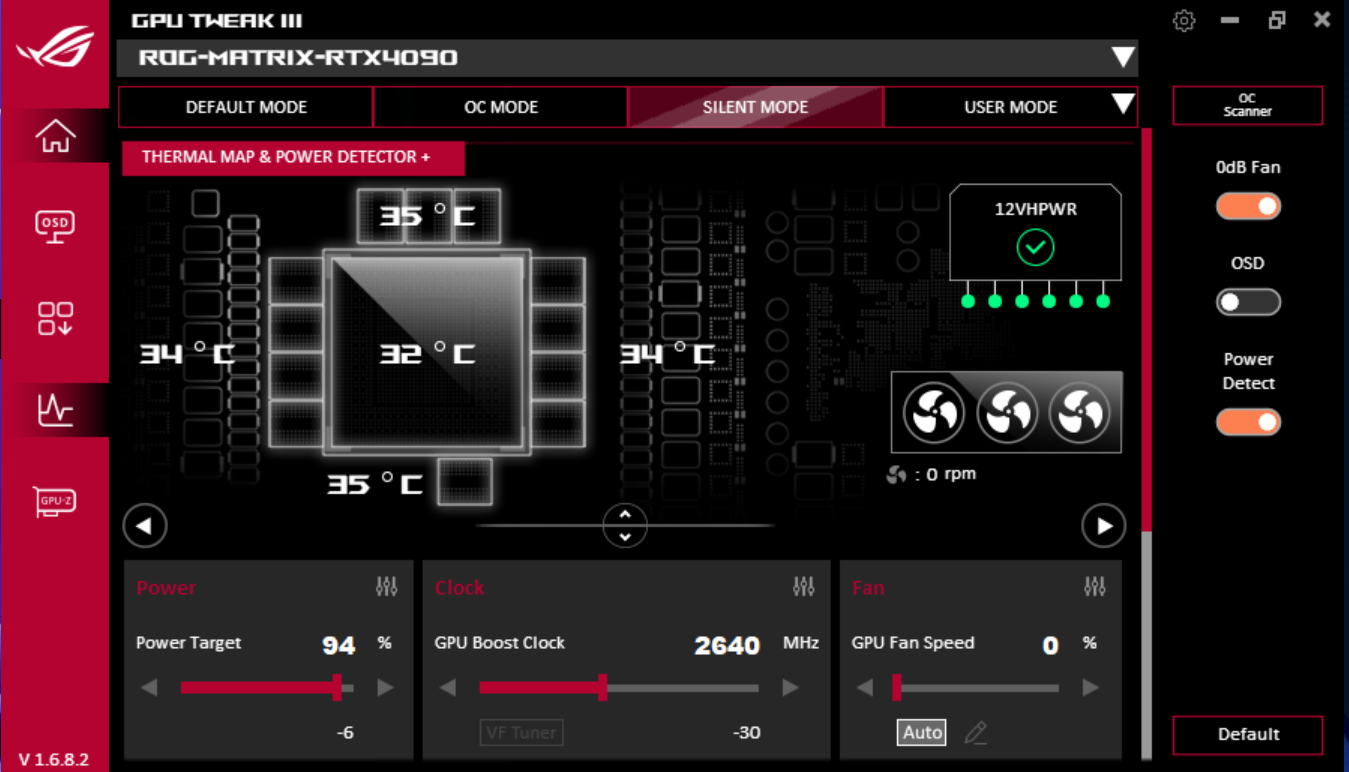Viewport: 1349px width, 772px height.
Task: Open Fan panel advanced settings icon
Action: (1095, 587)
